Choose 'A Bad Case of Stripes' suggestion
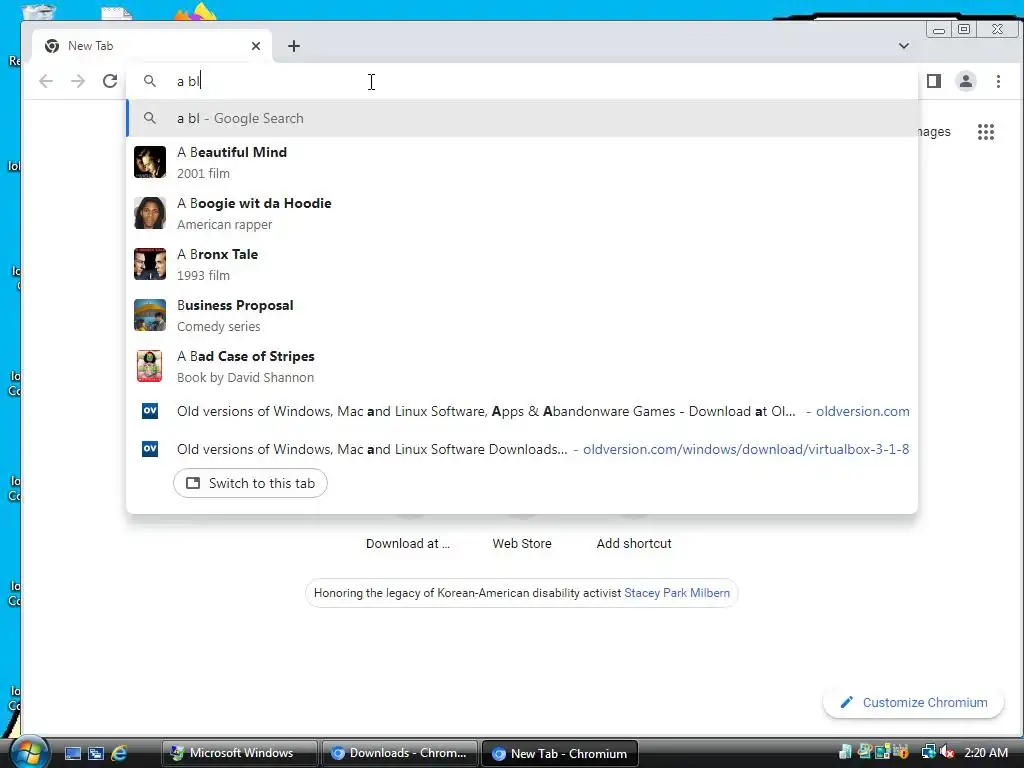This screenshot has height=768, width=1024. (522, 366)
